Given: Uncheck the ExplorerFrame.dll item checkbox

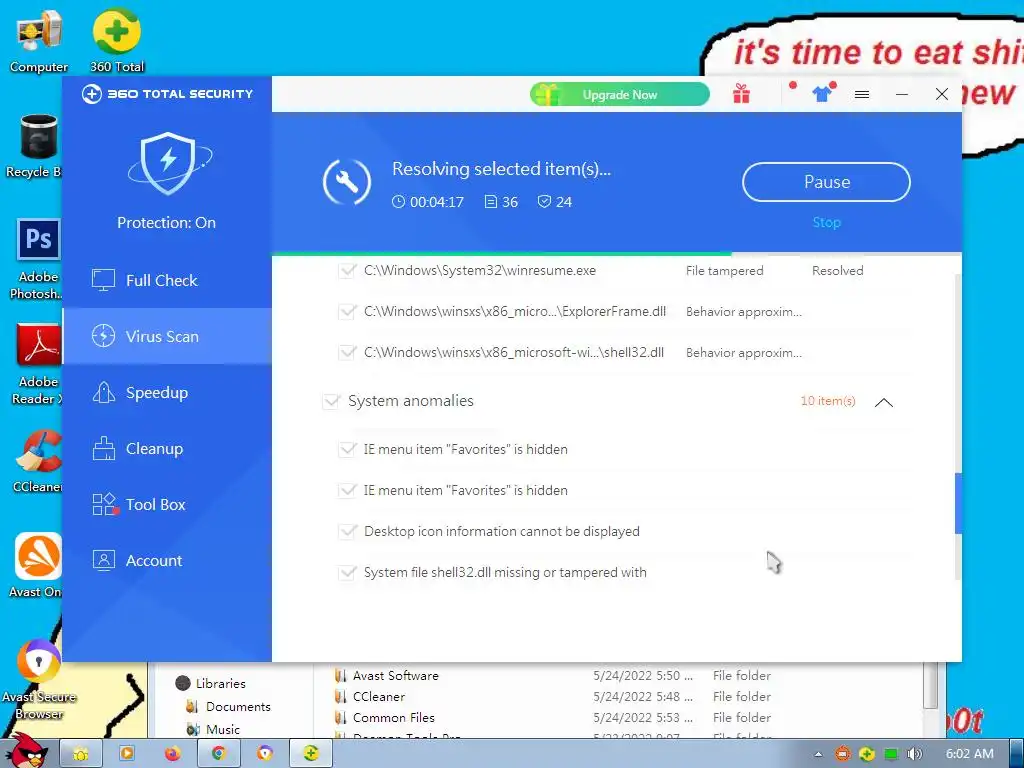Looking at the screenshot, I should point(347,312).
